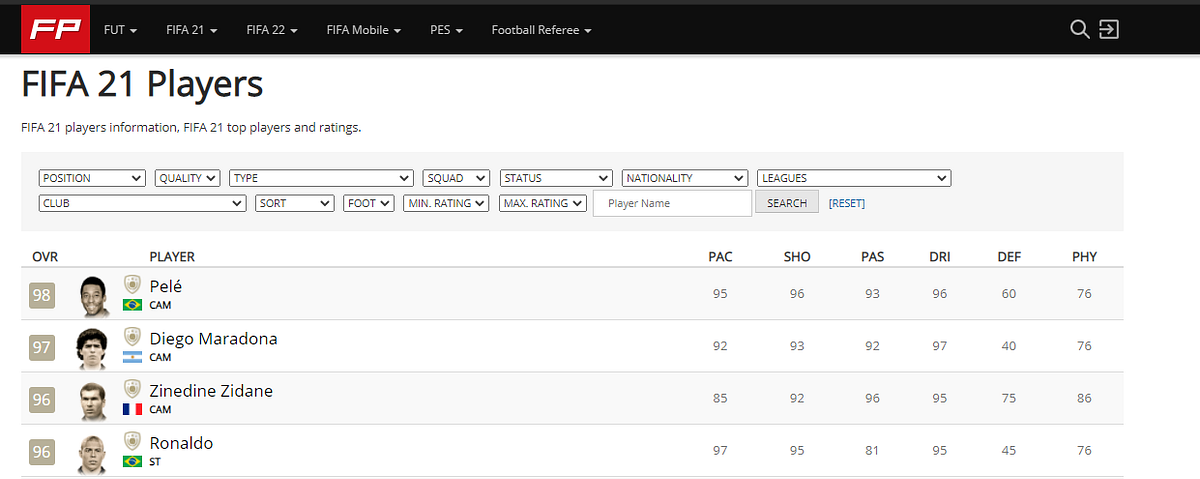Viewport: 1200px width, 479px height.
Task: Click the PAS column header
Action: pos(872,257)
